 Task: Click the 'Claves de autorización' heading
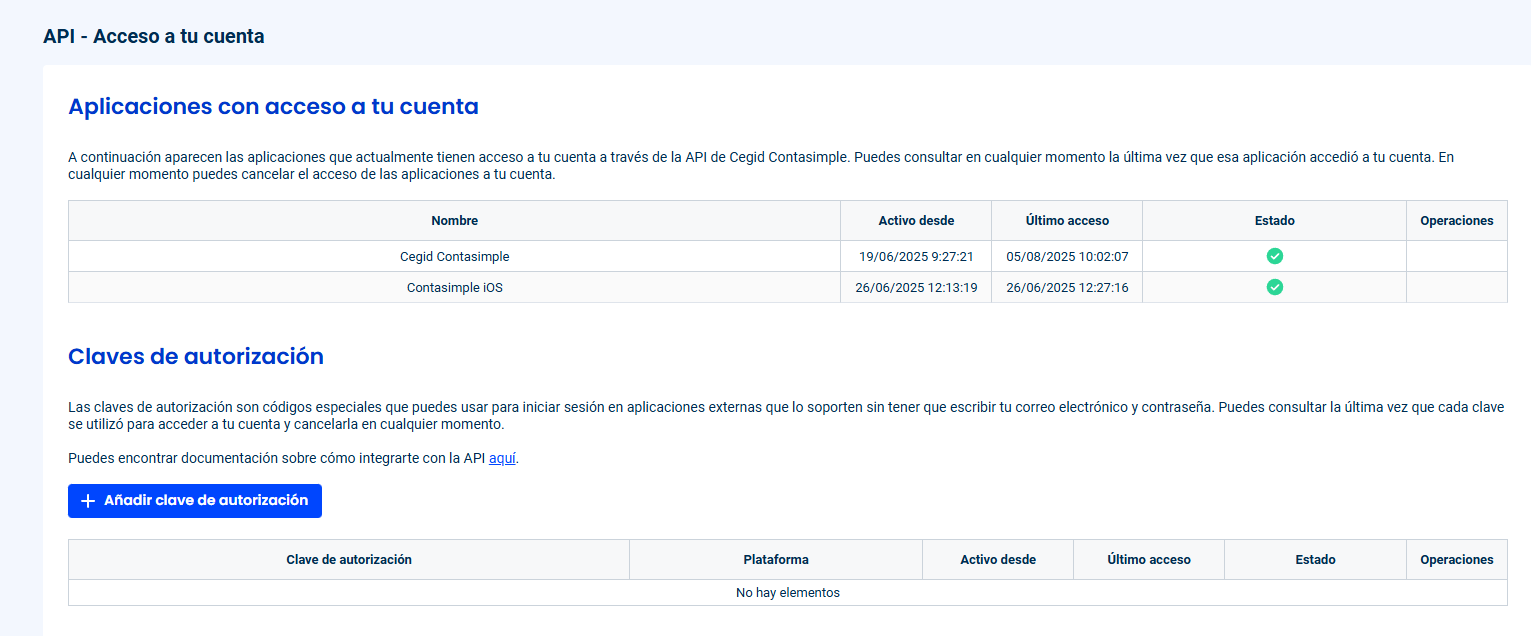pyautogui.click(x=196, y=357)
